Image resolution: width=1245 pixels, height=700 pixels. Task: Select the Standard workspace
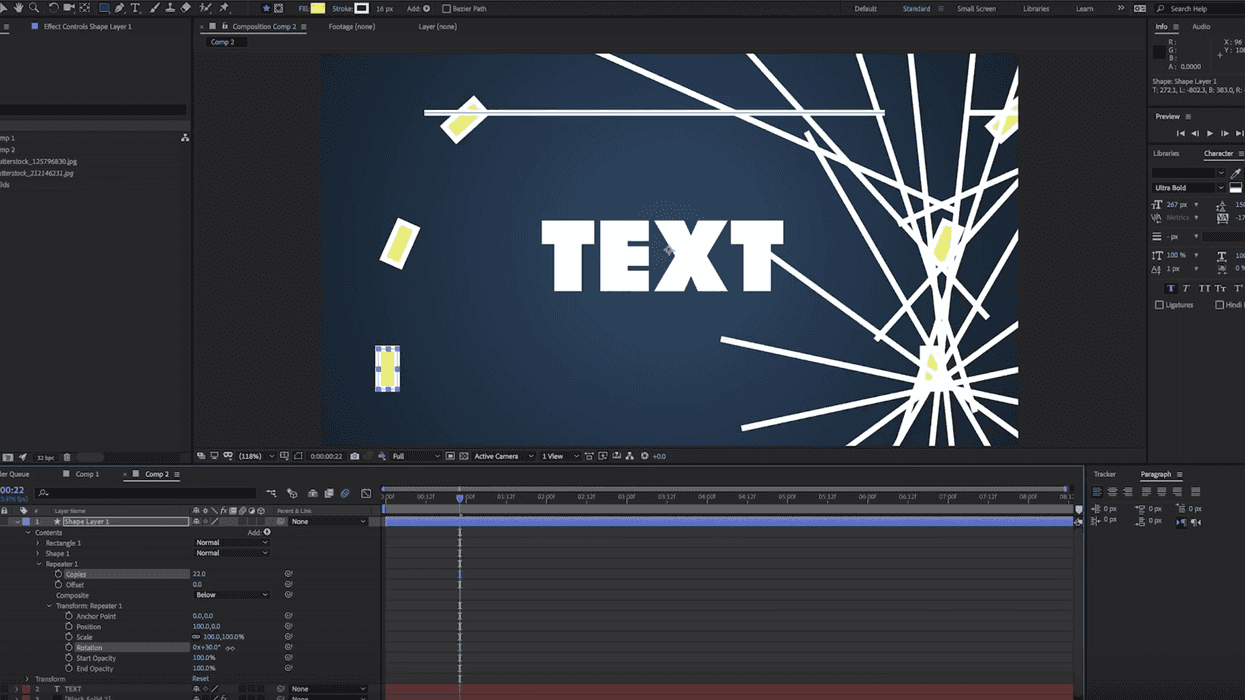click(916, 9)
